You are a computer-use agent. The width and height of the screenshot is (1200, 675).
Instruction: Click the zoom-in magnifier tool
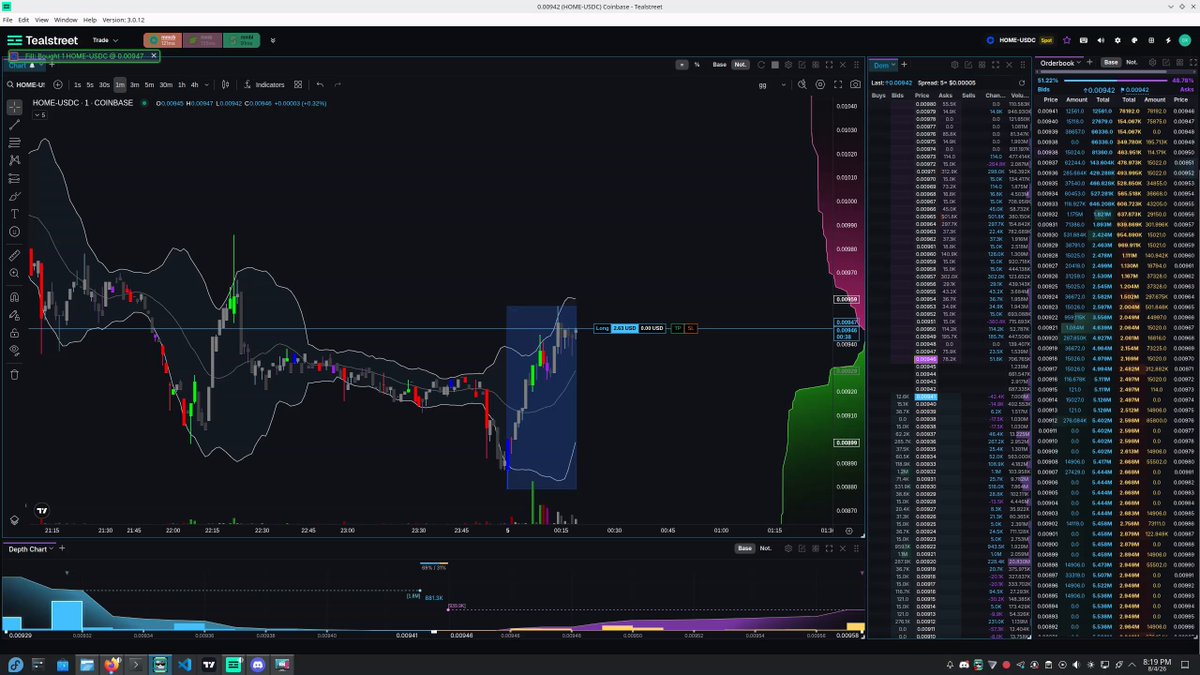pos(14,273)
